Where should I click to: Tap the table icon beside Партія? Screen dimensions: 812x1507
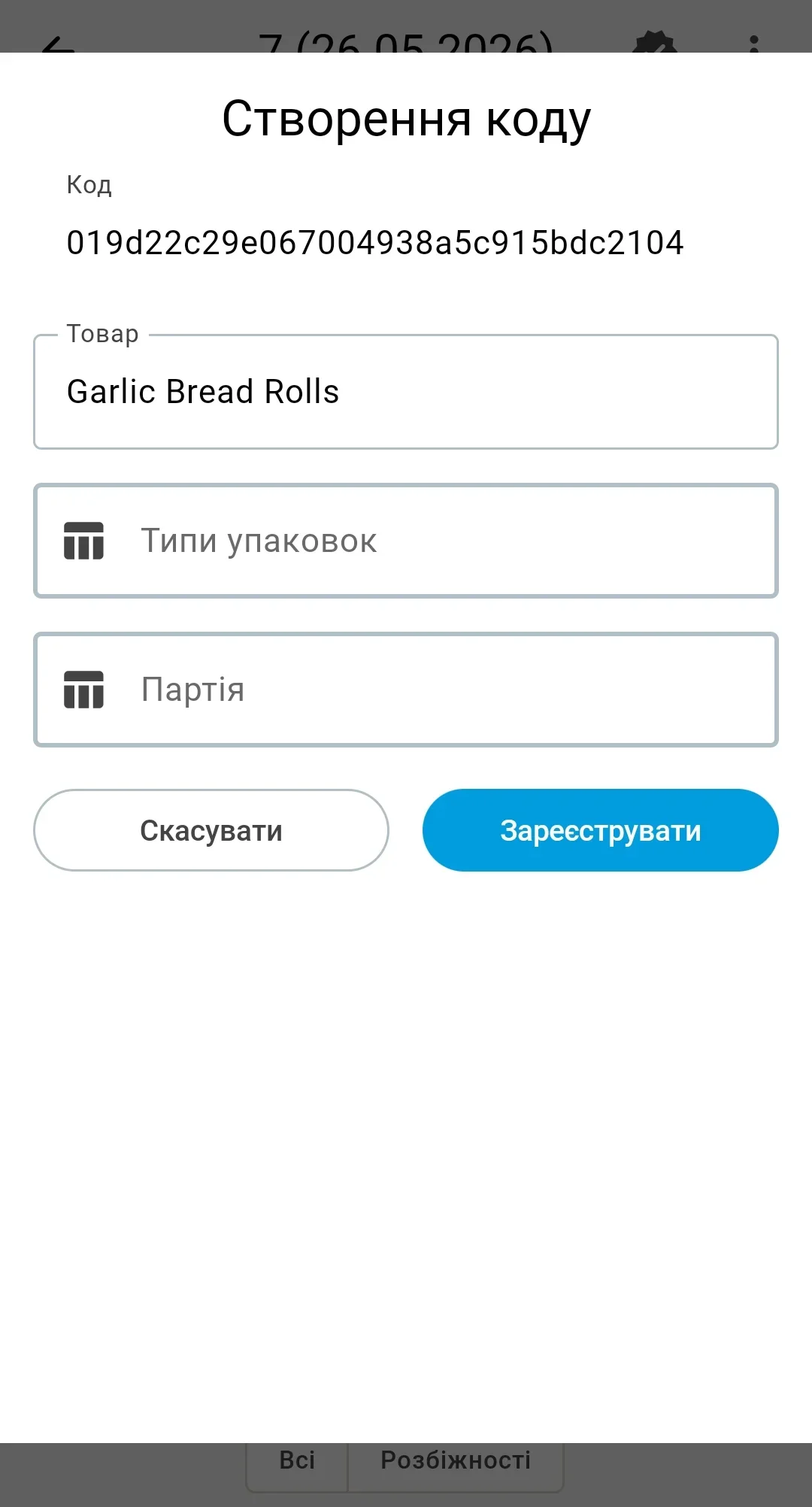(x=83, y=690)
